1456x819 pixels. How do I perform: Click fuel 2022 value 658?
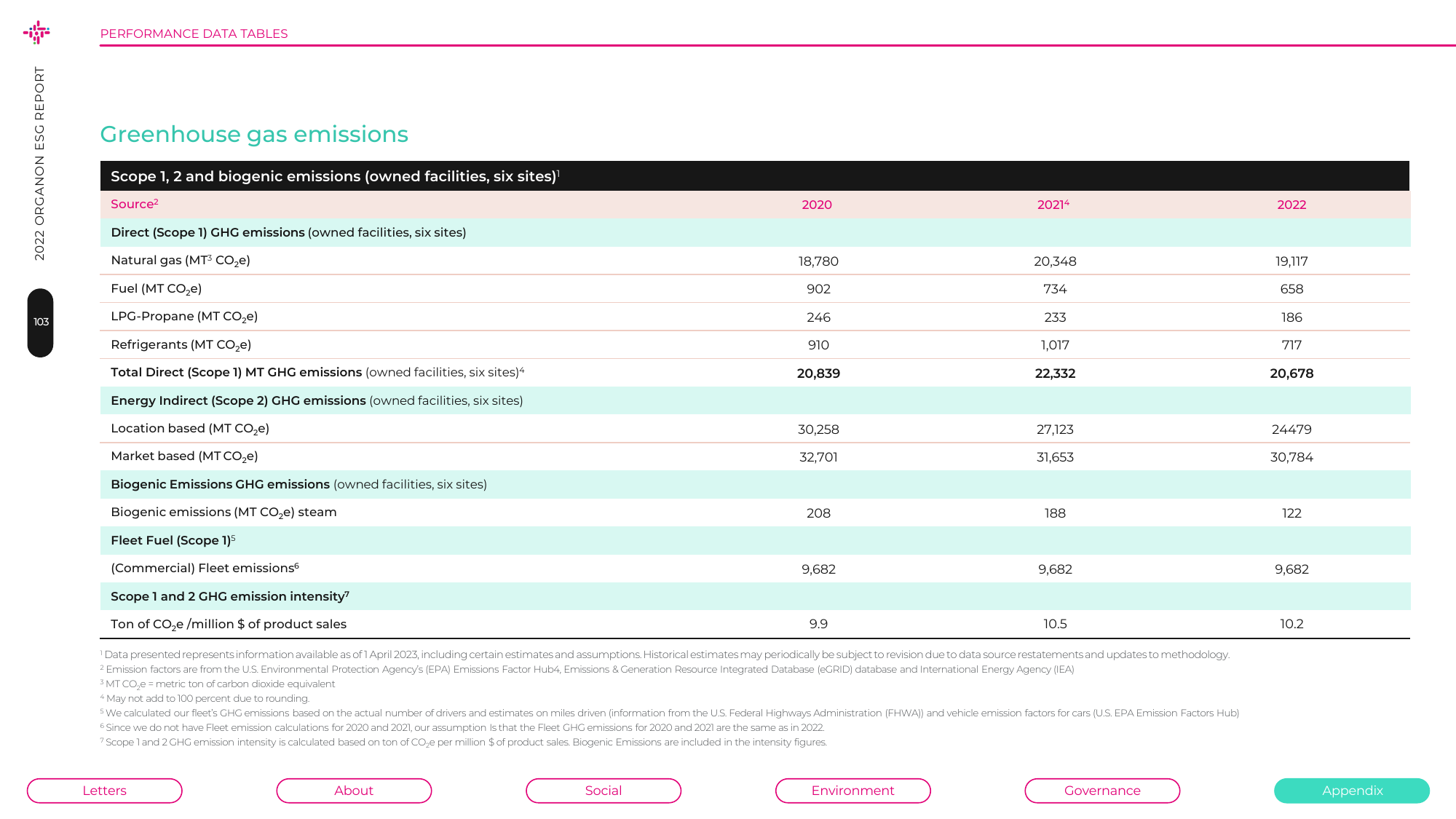point(1291,289)
